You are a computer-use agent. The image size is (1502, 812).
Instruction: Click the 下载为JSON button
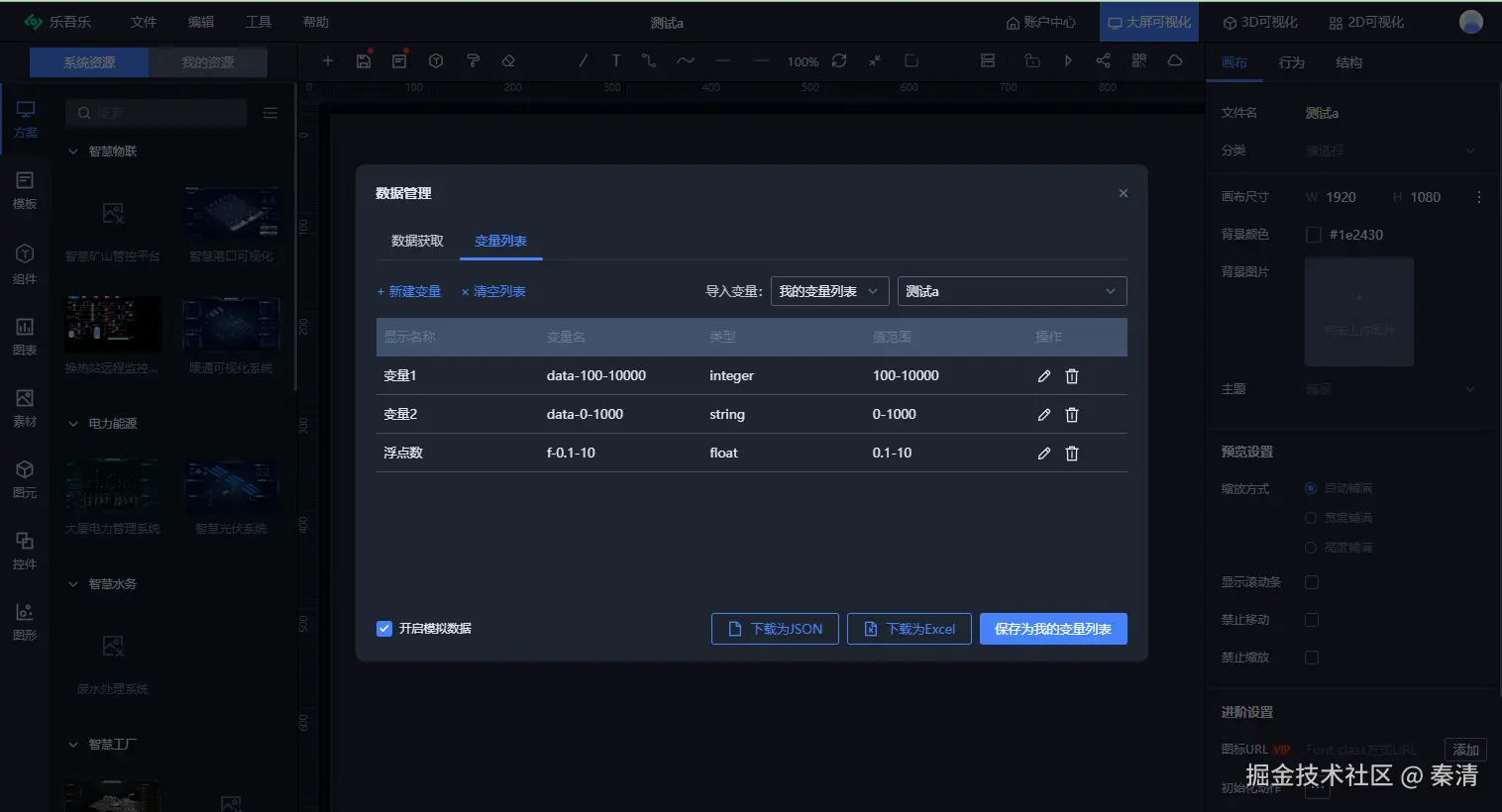775,629
